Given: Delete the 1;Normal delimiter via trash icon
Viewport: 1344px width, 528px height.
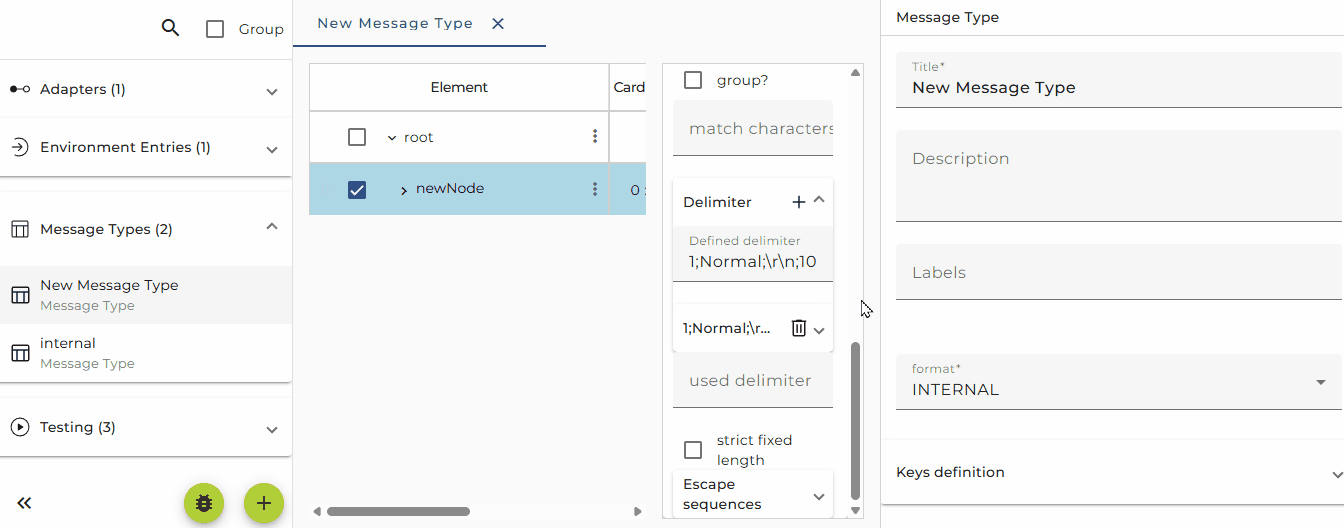Looking at the screenshot, I should pos(799,328).
